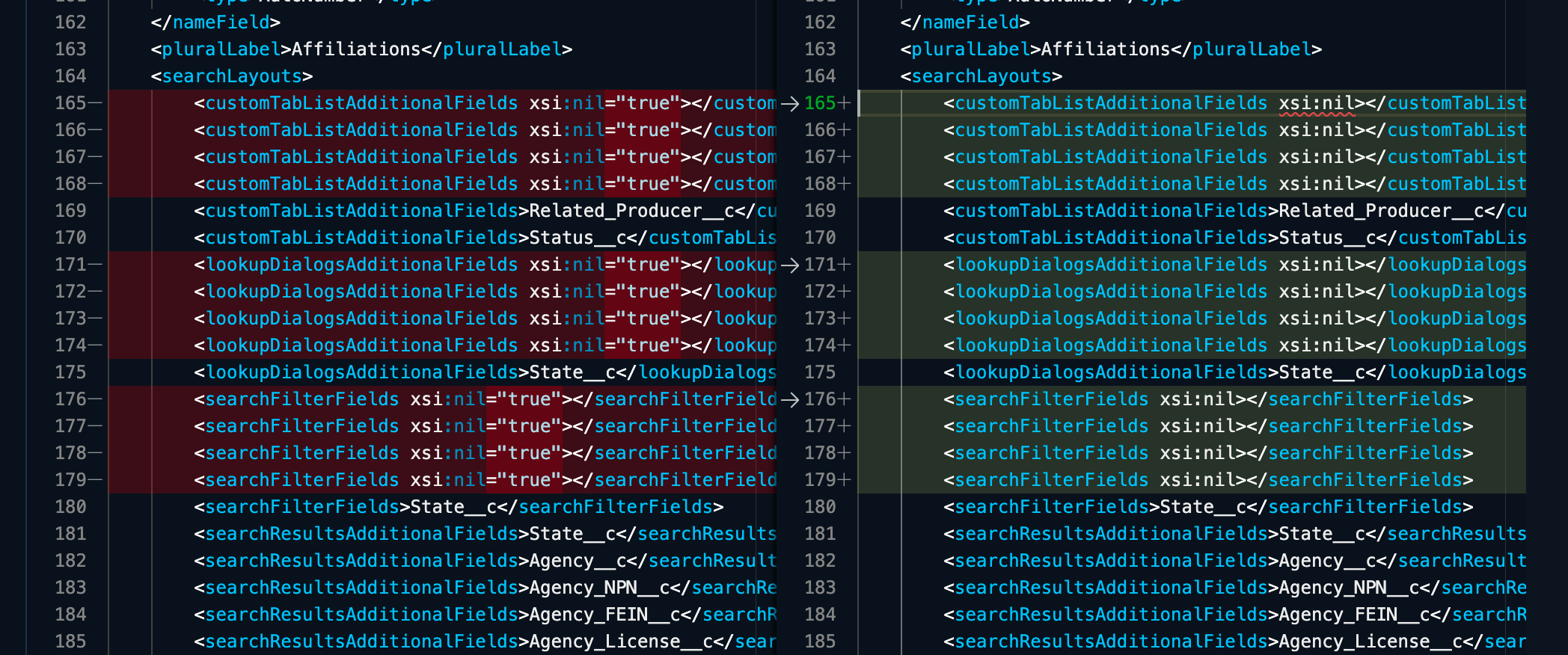Select line number 162 in the left pane
Screen dimensions: 1568x655
click(70, 22)
